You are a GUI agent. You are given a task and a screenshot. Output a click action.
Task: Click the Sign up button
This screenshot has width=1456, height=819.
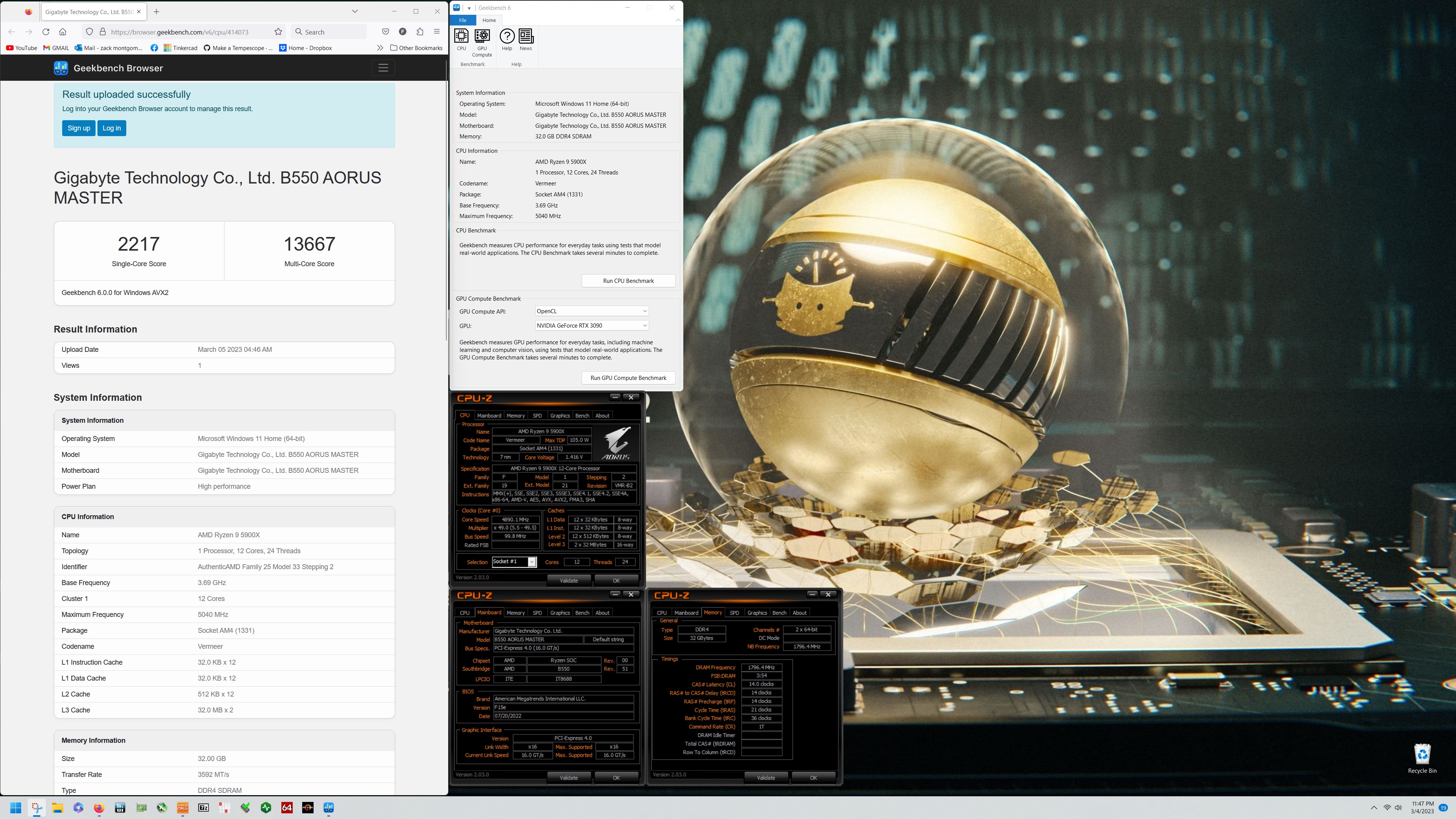(78, 128)
